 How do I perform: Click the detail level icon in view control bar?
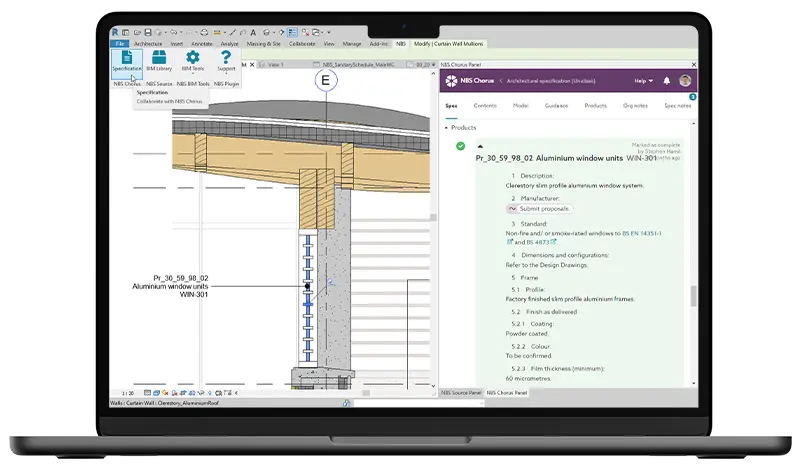tap(147, 393)
